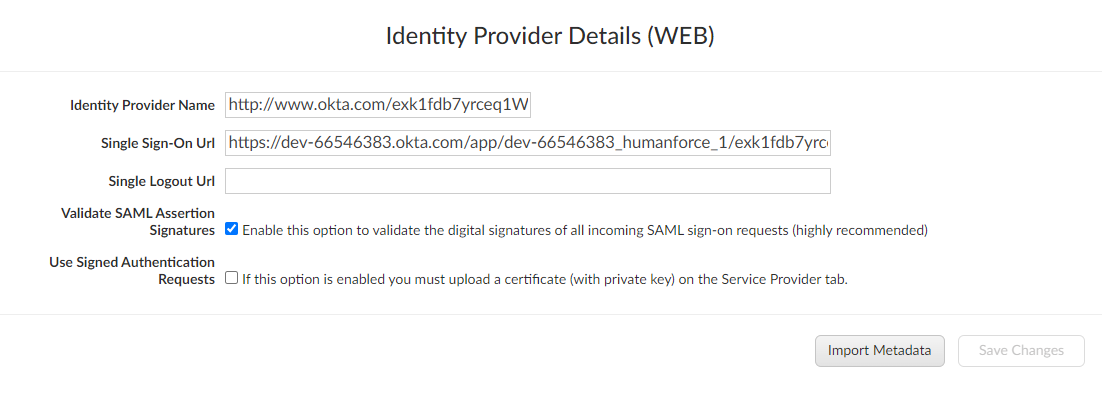Image resolution: width=1102 pixels, height=399 pixels.
Task: Click the Single Sign-On Url label
Action: coord(158,143)
